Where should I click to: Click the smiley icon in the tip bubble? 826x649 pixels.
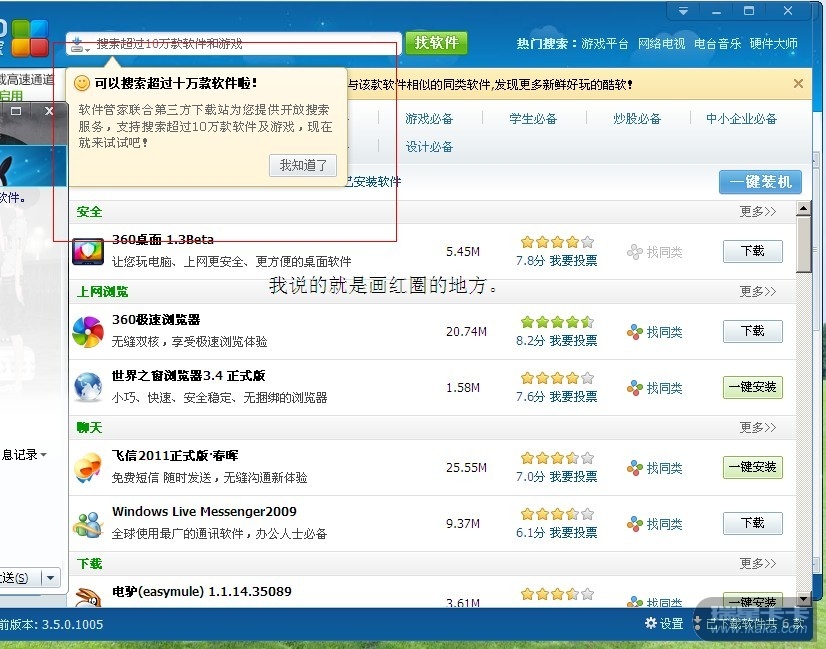coord(82,83)
